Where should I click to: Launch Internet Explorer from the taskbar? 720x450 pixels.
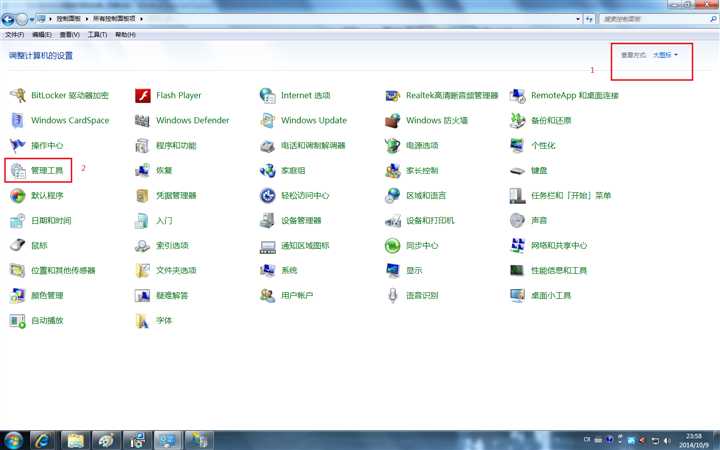(42, 441)
